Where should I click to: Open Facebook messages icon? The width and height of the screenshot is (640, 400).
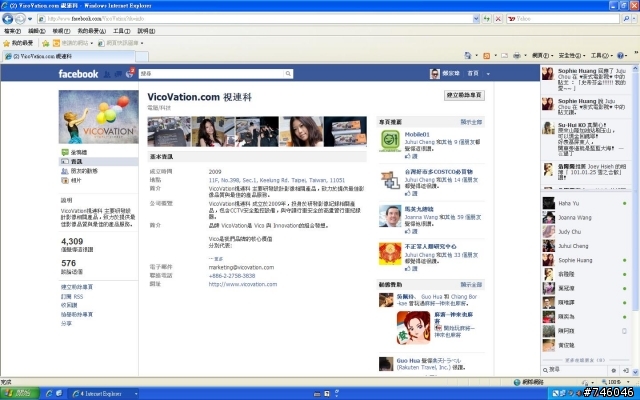point(118,74)
